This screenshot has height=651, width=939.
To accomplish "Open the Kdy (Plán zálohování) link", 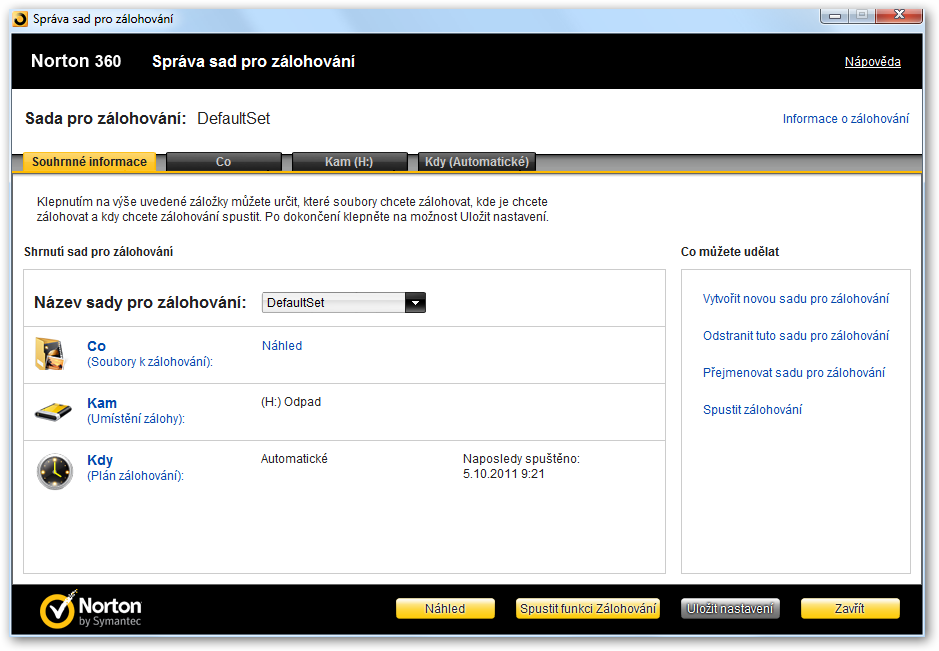I will (x=135, y=468).
